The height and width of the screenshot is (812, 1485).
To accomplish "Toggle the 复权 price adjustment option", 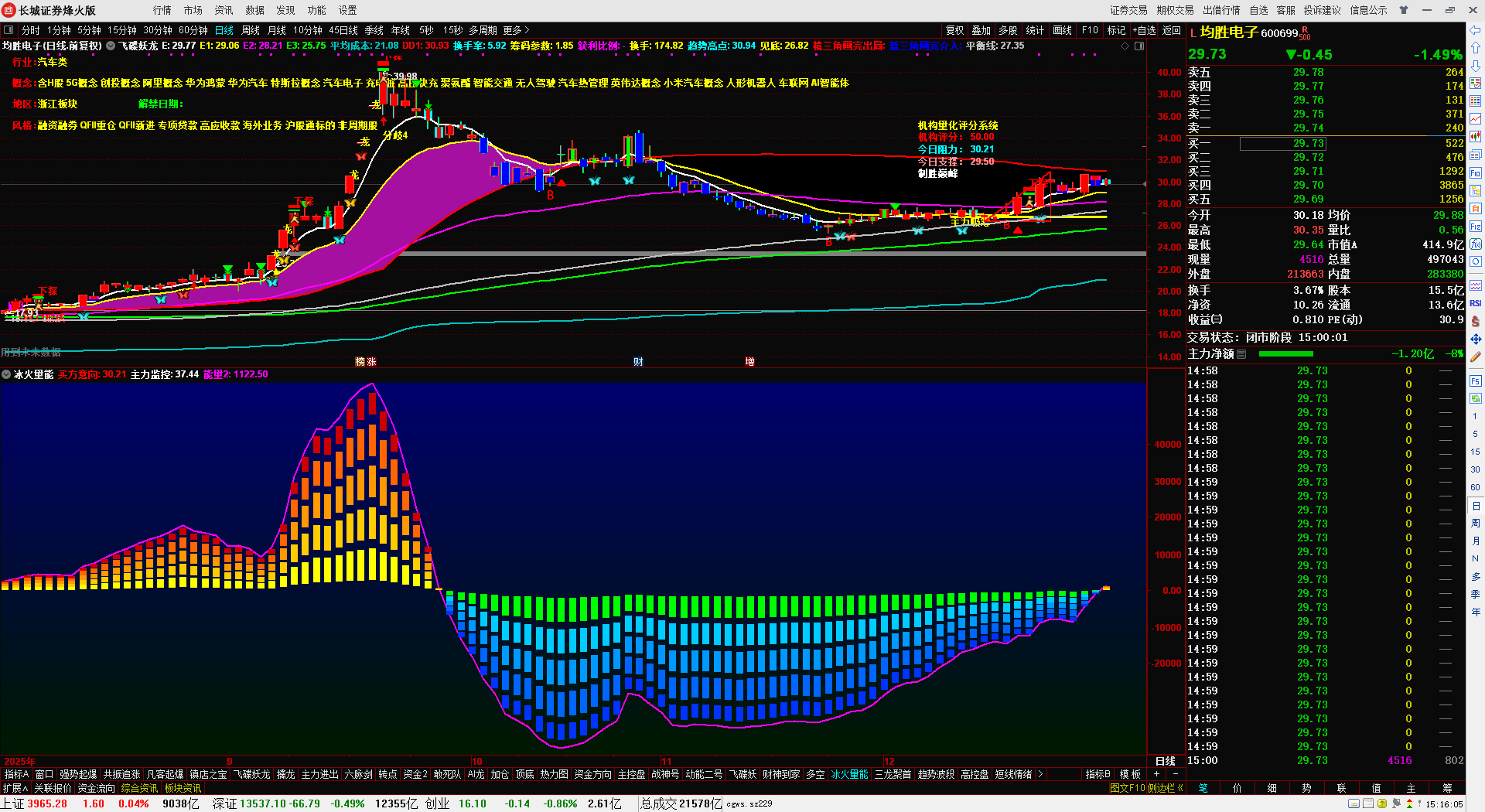I will coord(955,30).
